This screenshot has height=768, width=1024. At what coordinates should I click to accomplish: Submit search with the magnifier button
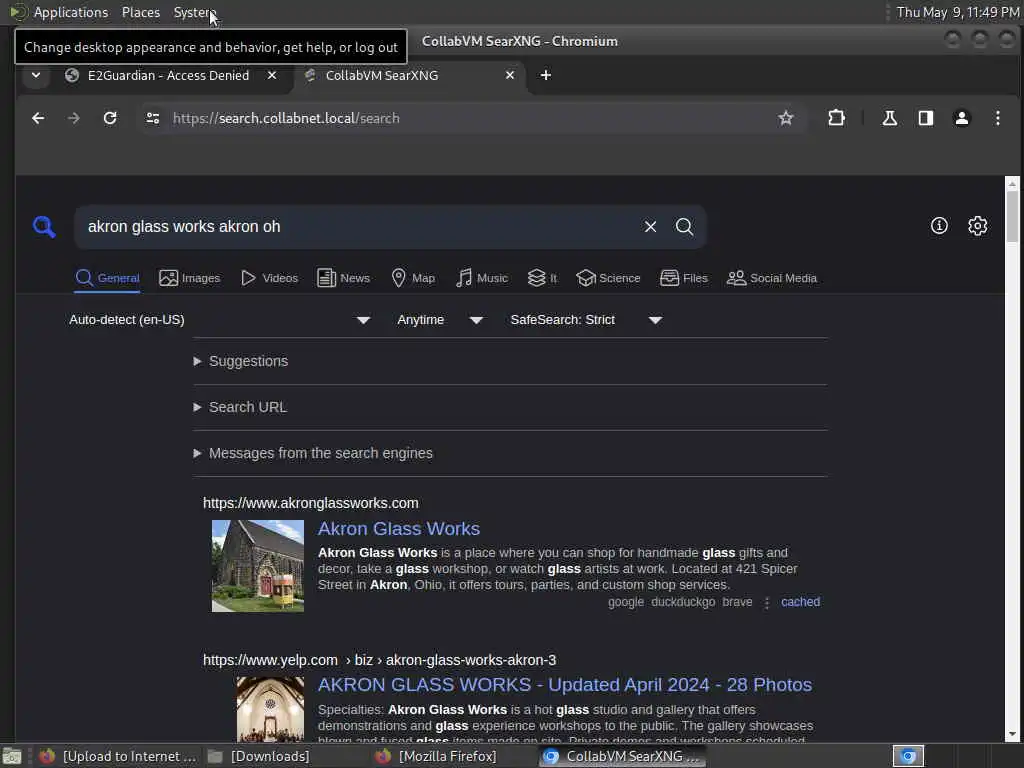click(x=684, y=227)
